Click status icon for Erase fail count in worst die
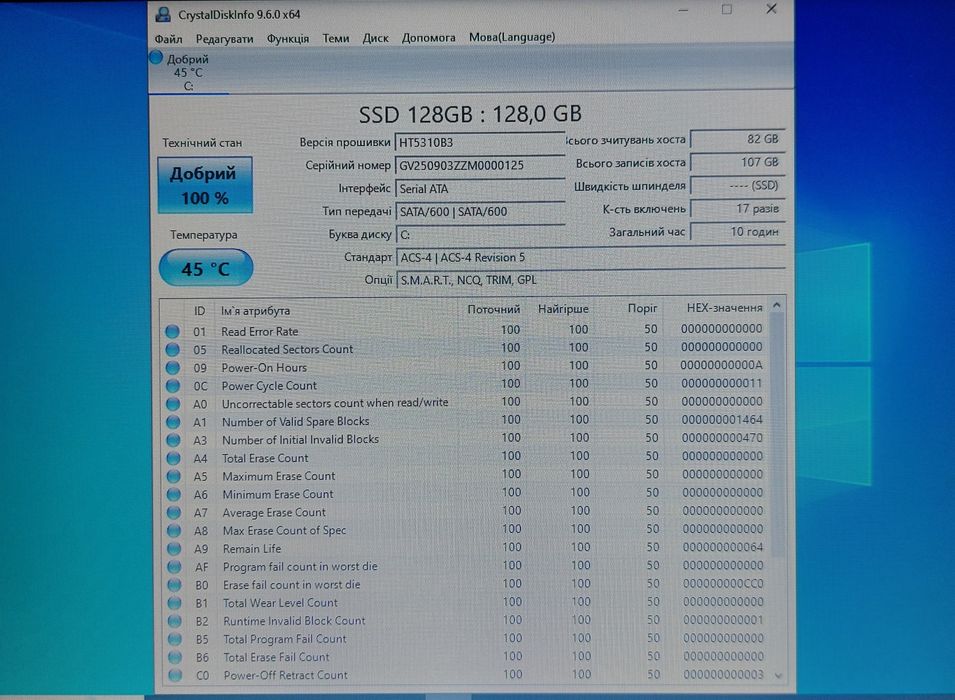The width and height of the screenshot is (955, 700). point(175,585)
